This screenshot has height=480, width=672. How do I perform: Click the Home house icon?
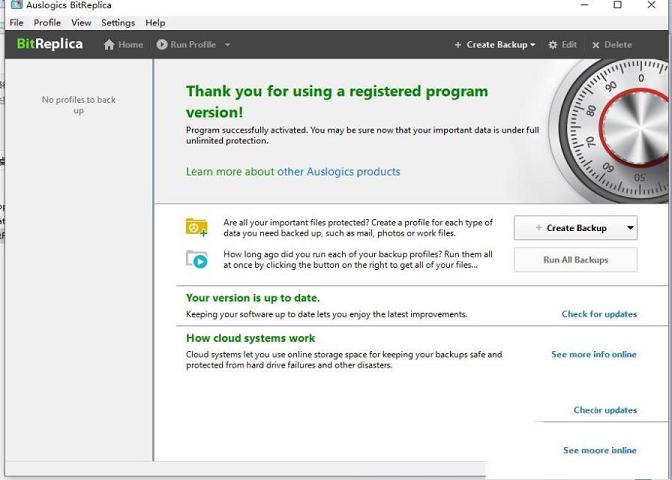pos(109,45)
